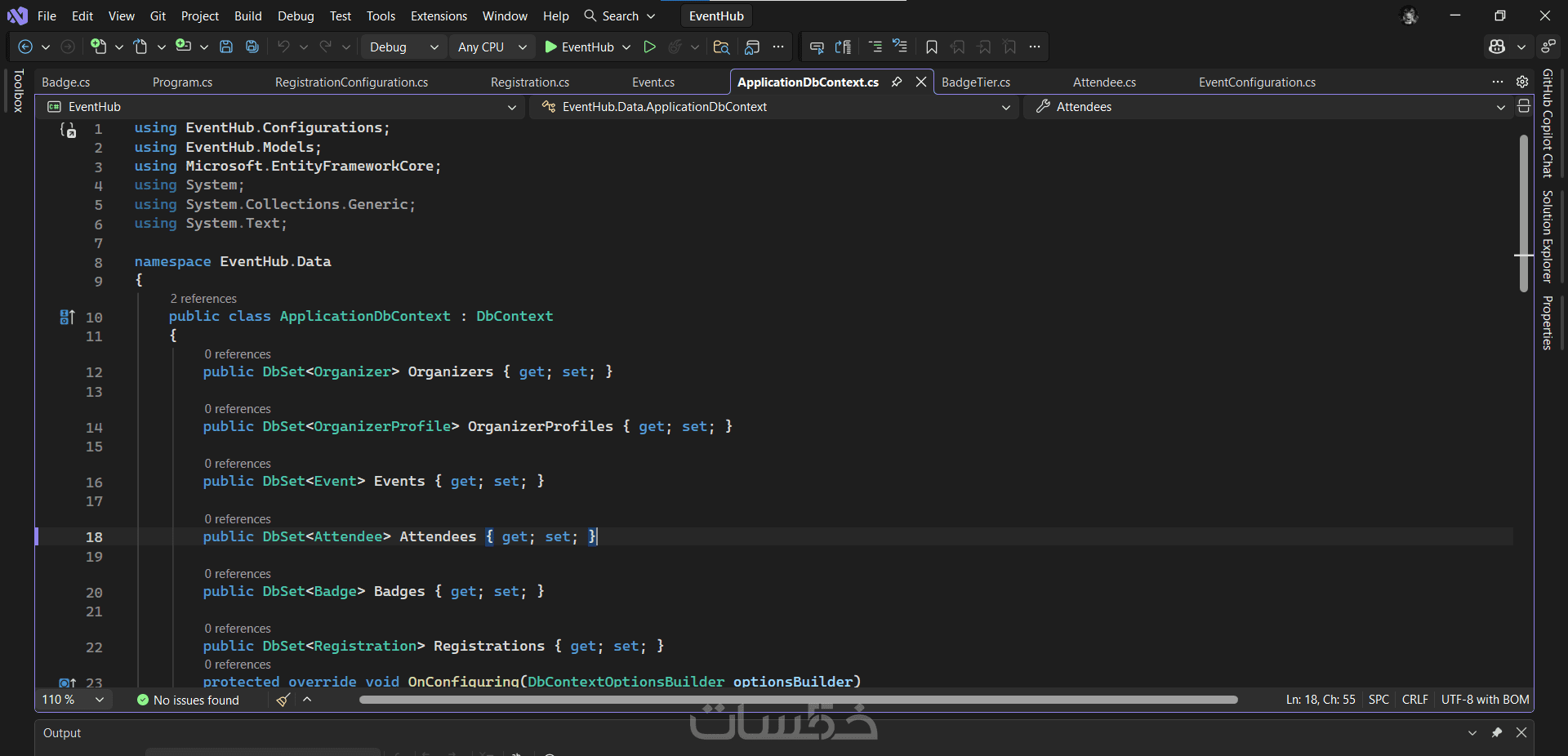Click the user account avatar icon
This screenshot has height=756, width=1568.
point(1410,16)
